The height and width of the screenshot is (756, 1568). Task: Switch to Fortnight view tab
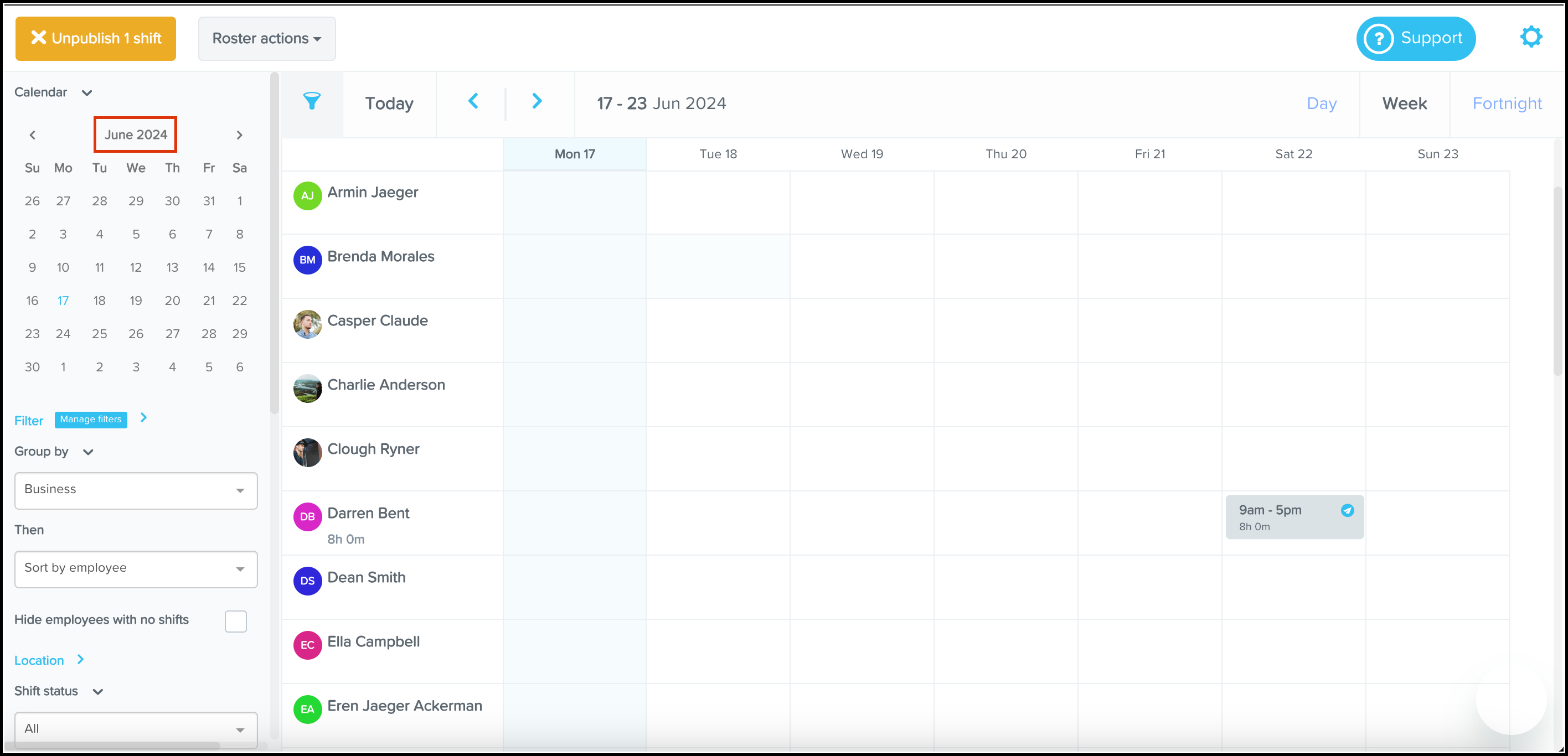pos(1507,103)
